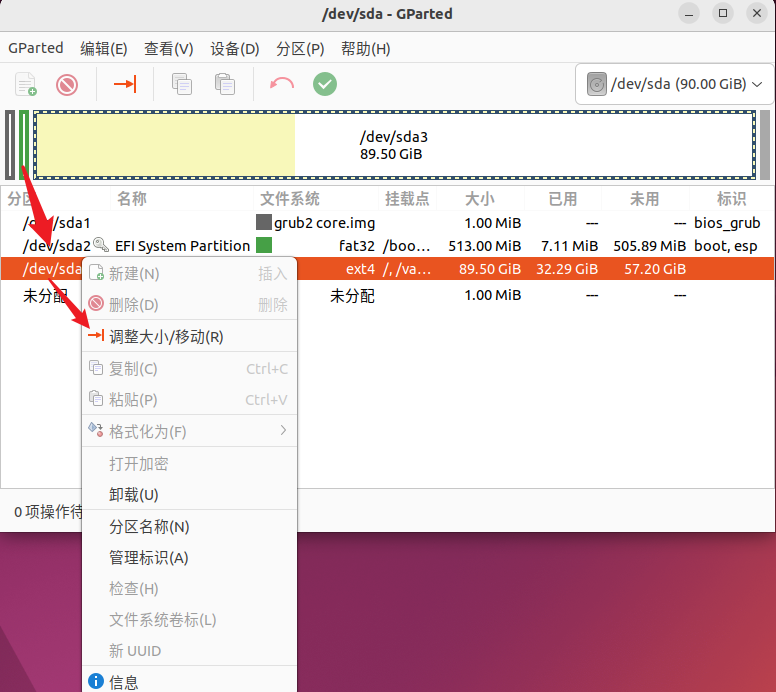Apply all operations with green checkmark
Screen dimensions: 776x692
[325, 84]
